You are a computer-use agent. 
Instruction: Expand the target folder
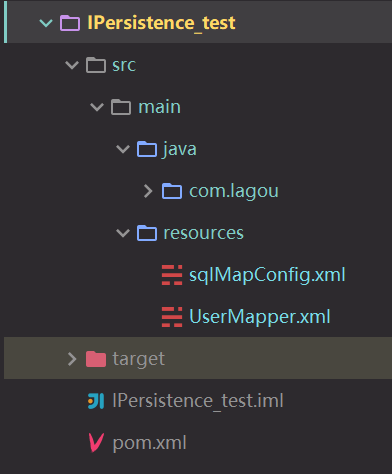click(x=72, y=359)
